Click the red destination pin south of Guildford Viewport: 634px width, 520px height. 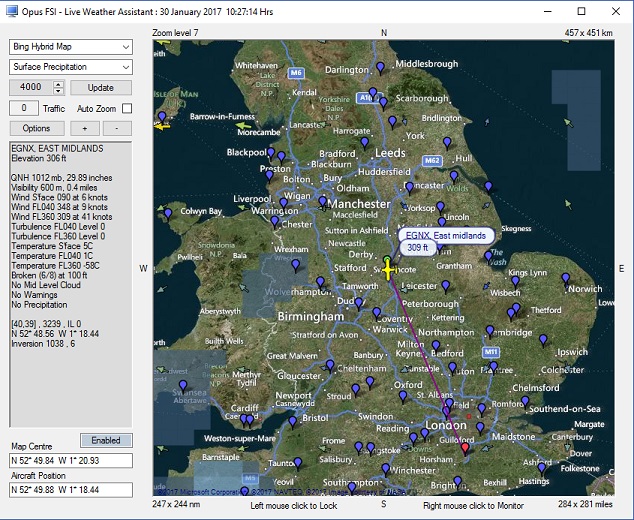coord(465,448)
